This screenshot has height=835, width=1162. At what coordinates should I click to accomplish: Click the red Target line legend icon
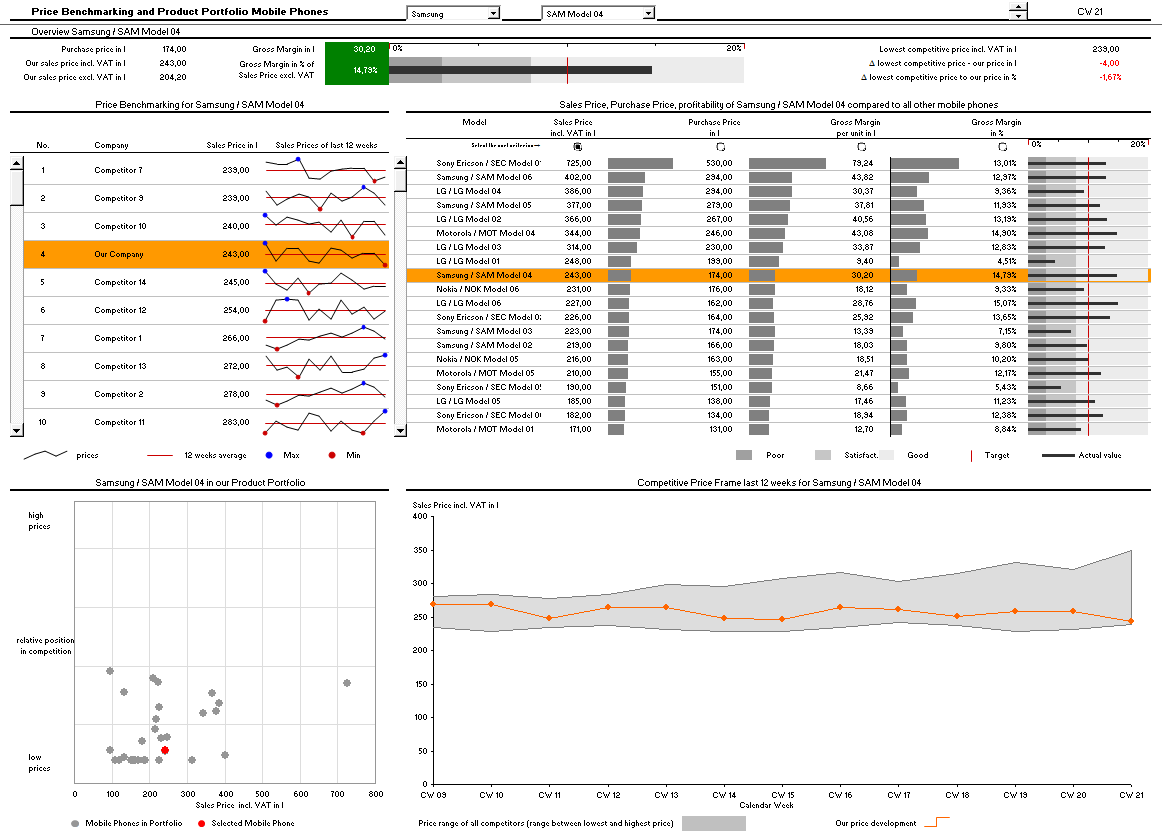(972, 456)
